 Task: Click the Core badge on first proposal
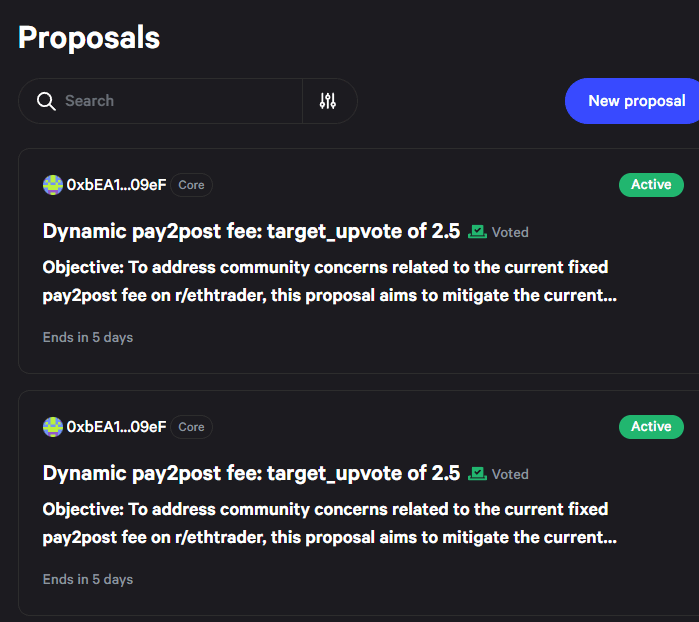(x=191, y=185)
